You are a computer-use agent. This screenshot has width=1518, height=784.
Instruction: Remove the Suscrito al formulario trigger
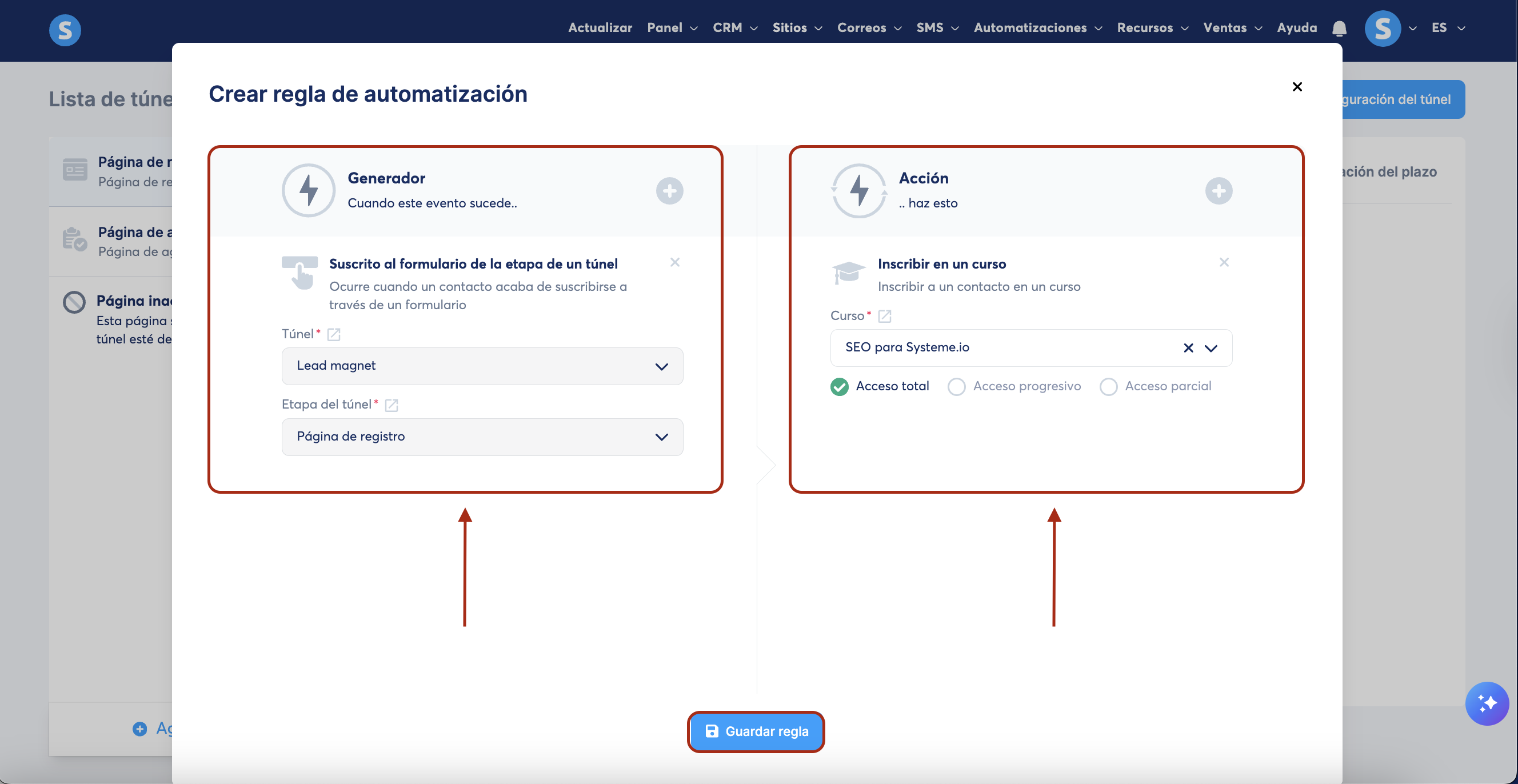[675, 262]
